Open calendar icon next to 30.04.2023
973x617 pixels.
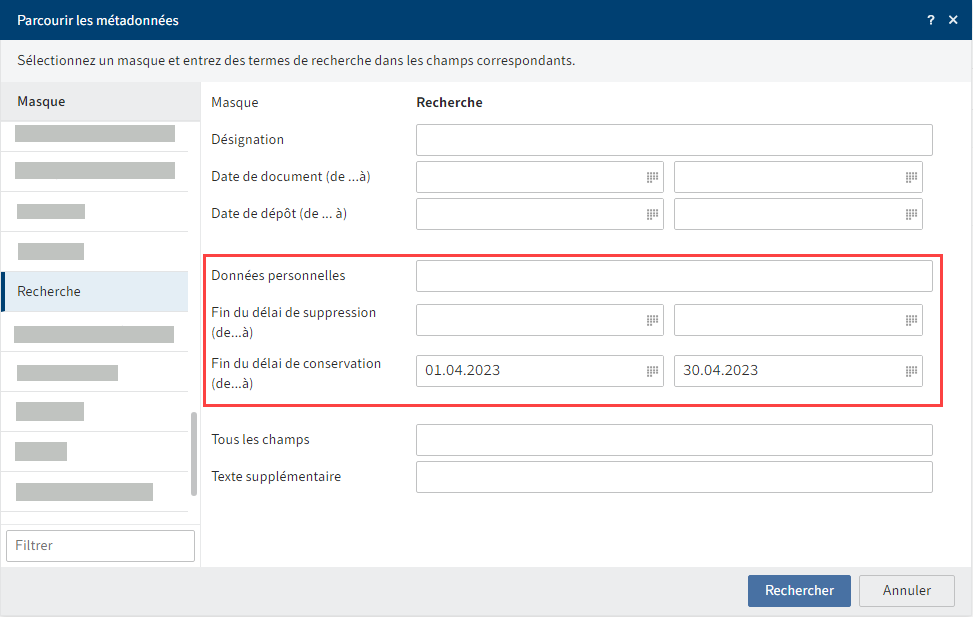click(x=911, y=371)
